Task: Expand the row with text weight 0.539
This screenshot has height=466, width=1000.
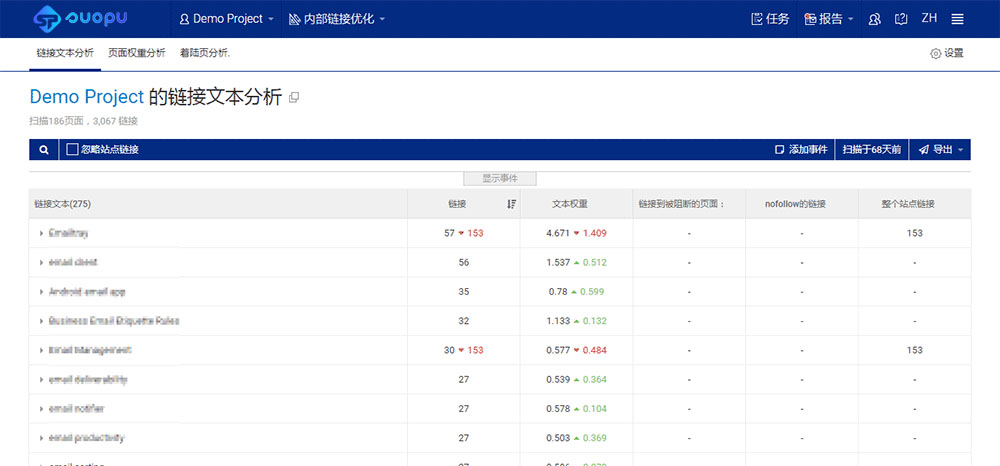Action: point(41,380)
